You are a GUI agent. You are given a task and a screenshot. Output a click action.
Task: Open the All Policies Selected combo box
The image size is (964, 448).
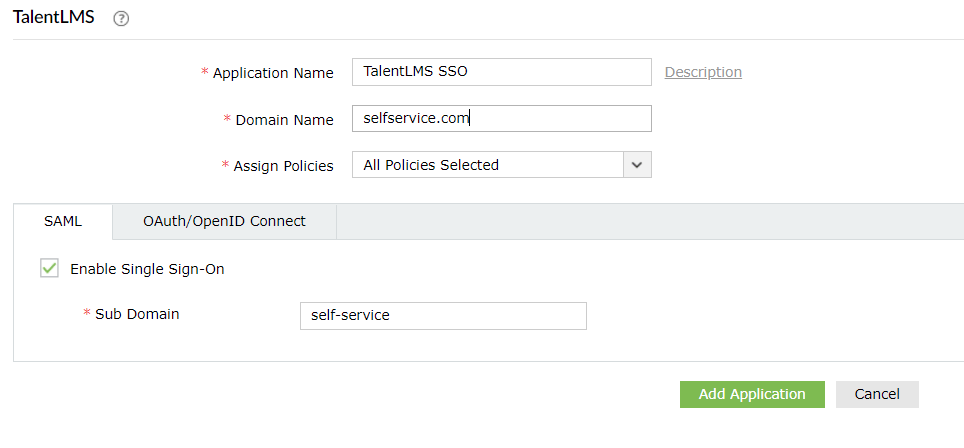pyautogui.click(x=487, y=165)
